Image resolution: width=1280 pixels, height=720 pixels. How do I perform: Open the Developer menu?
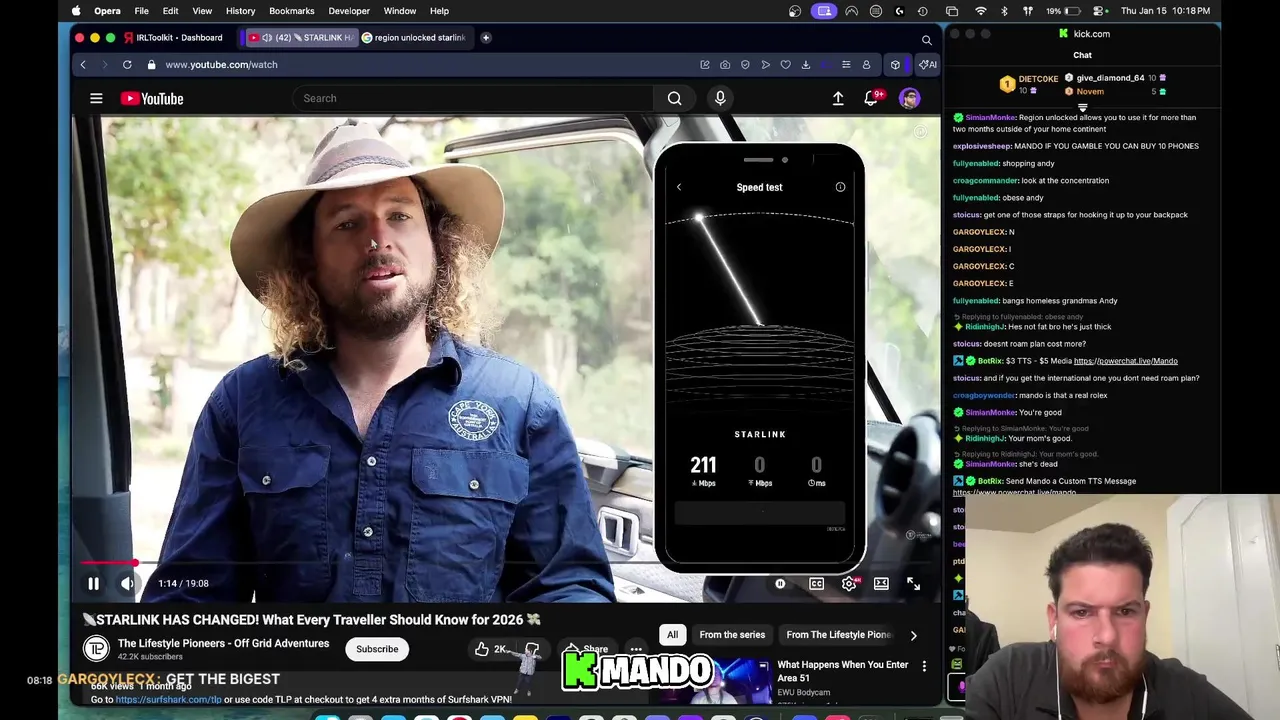click(349, 11)
